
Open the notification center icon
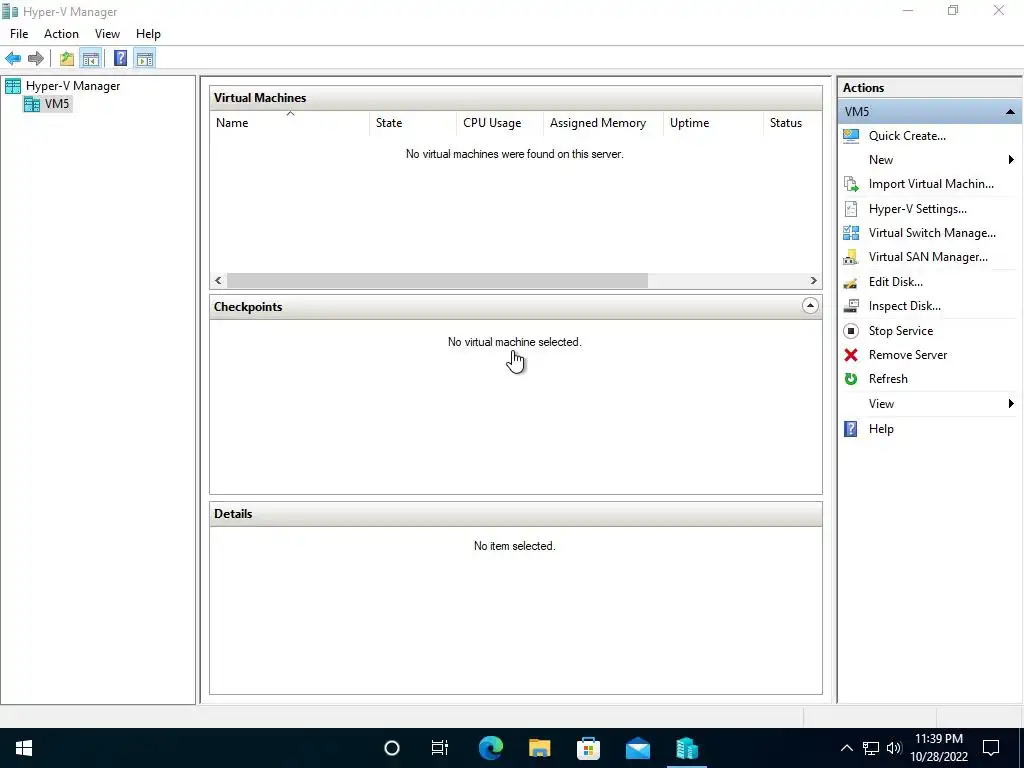click(x=991, y=748)
